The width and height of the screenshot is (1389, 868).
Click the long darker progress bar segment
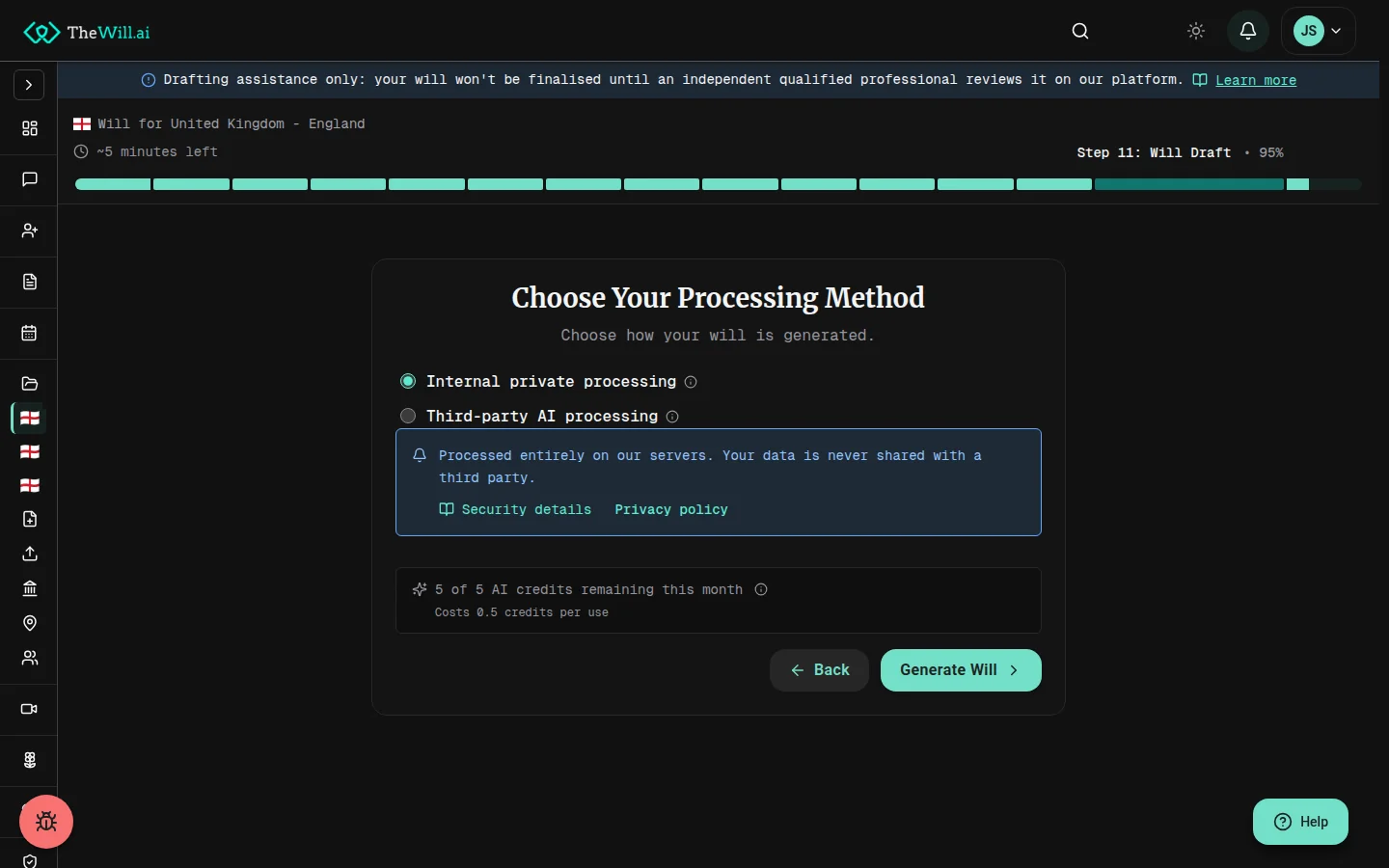[1189, 184]
